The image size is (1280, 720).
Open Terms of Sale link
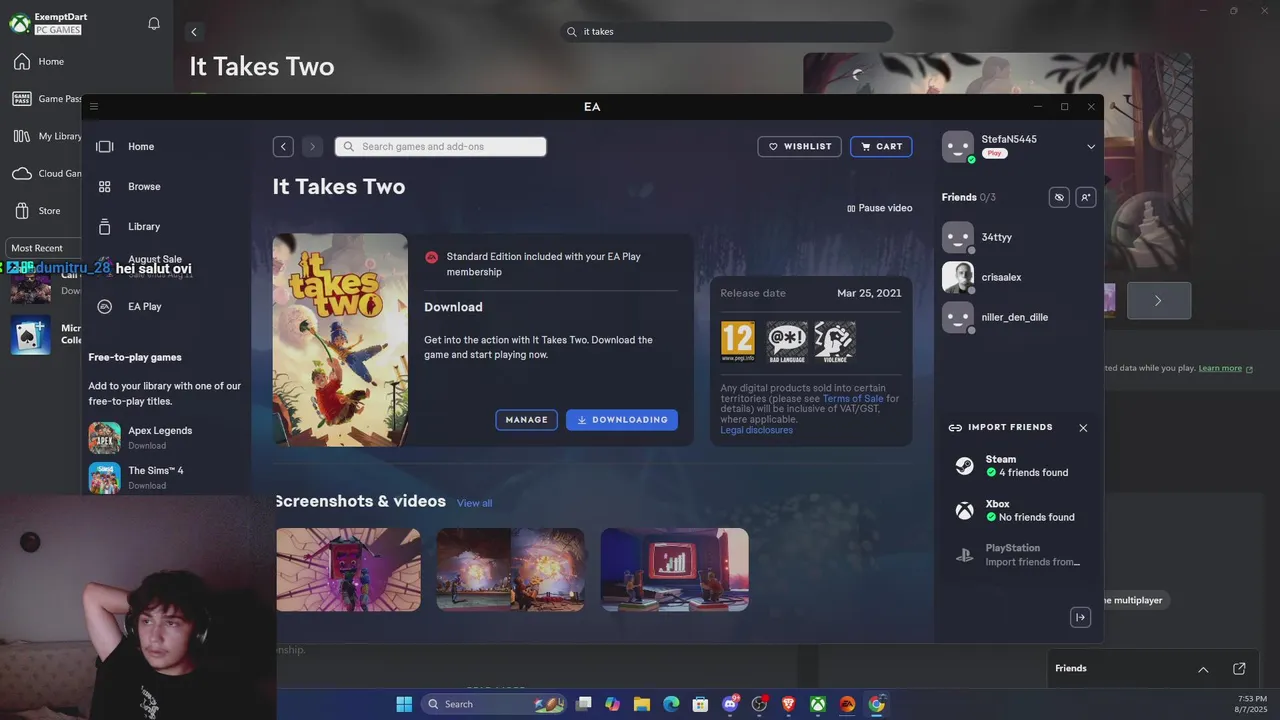tap(853, 399)
